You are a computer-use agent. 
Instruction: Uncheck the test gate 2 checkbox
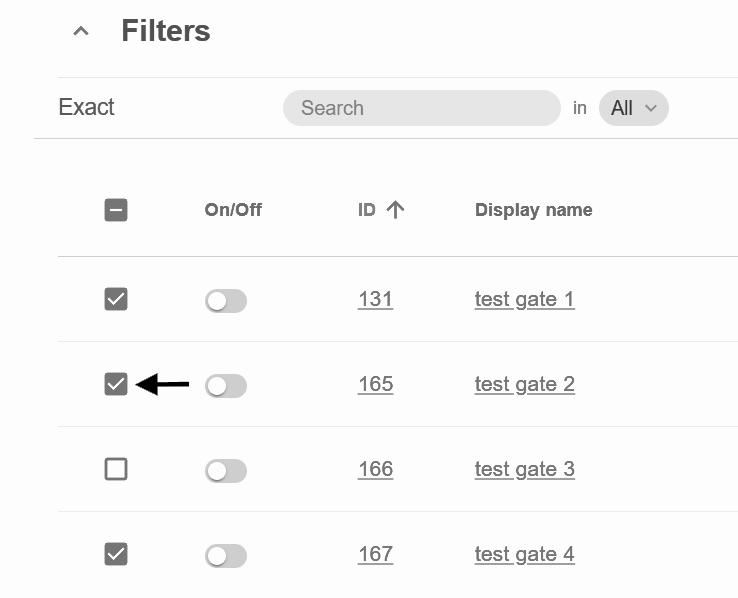pos(116,384)
